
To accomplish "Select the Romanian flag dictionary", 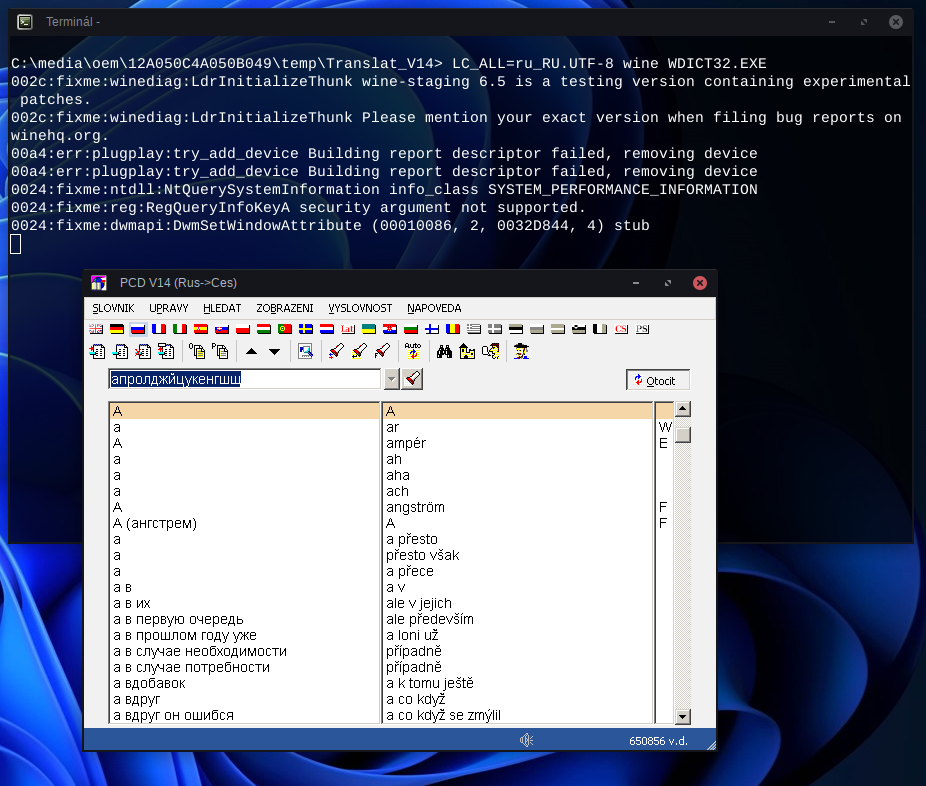I will pyautogui.click(x=453, y=329).
